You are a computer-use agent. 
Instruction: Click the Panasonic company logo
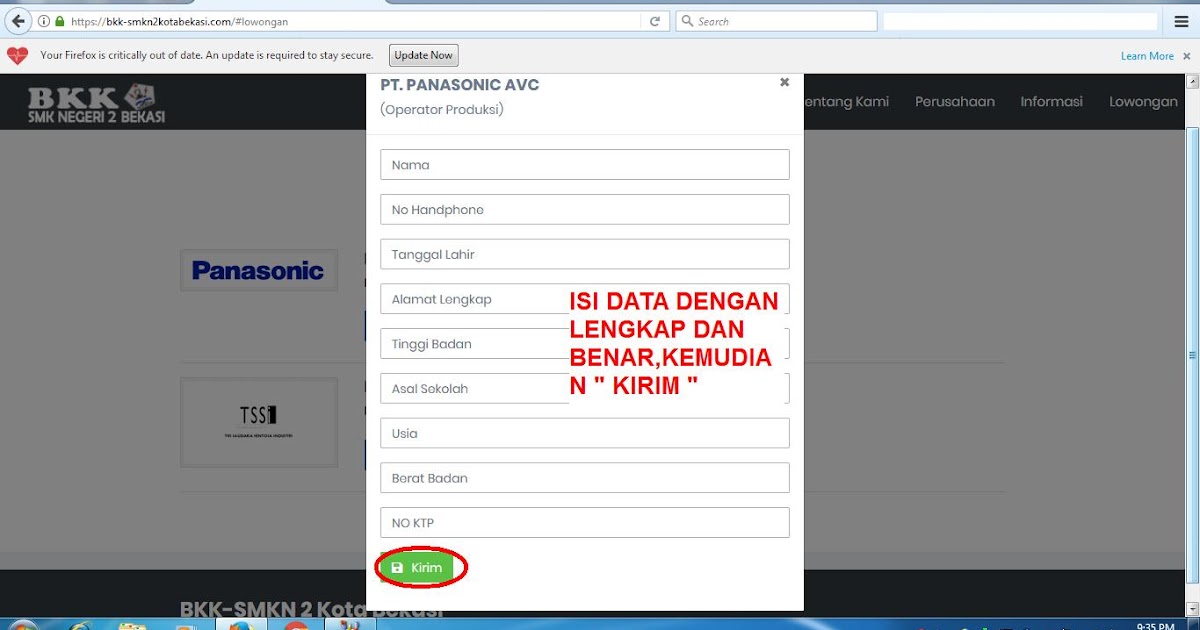(x=258, y=270)
